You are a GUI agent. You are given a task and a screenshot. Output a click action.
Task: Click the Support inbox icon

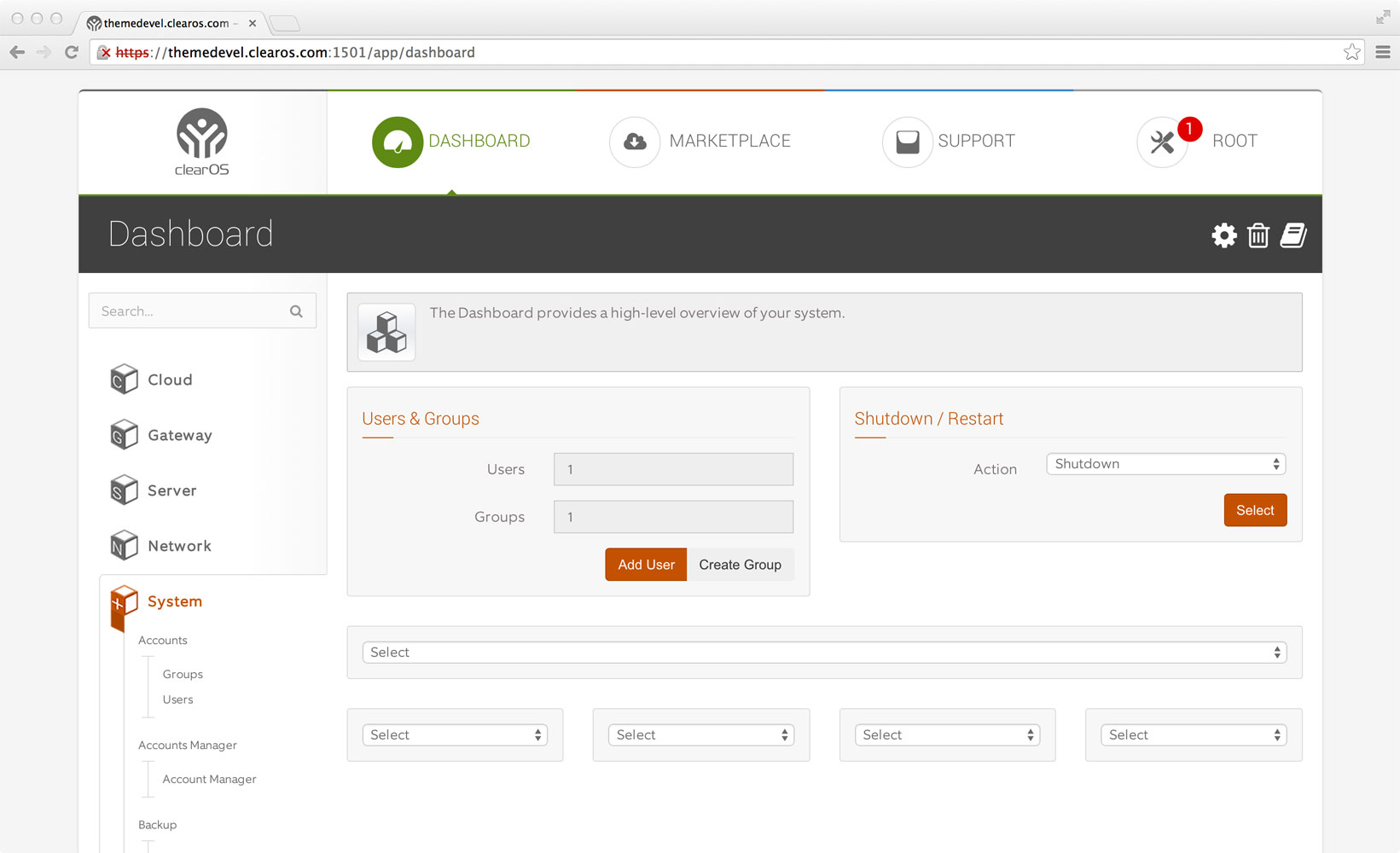tap(907, 142)
